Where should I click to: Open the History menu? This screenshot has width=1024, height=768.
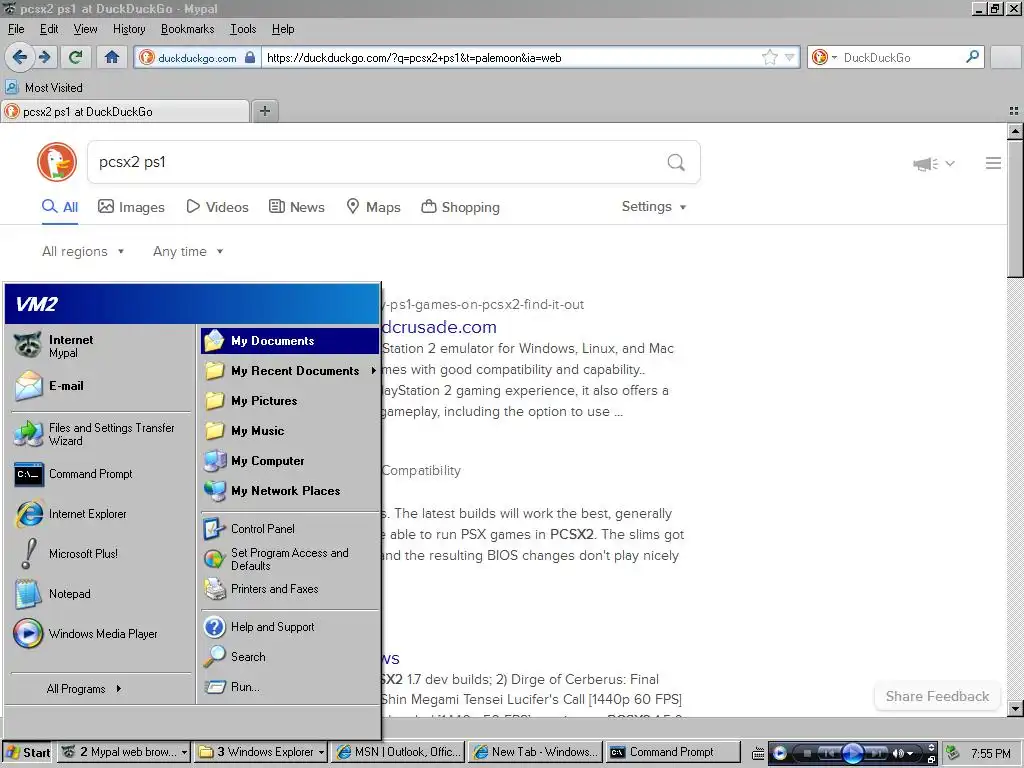click(129, 29)
